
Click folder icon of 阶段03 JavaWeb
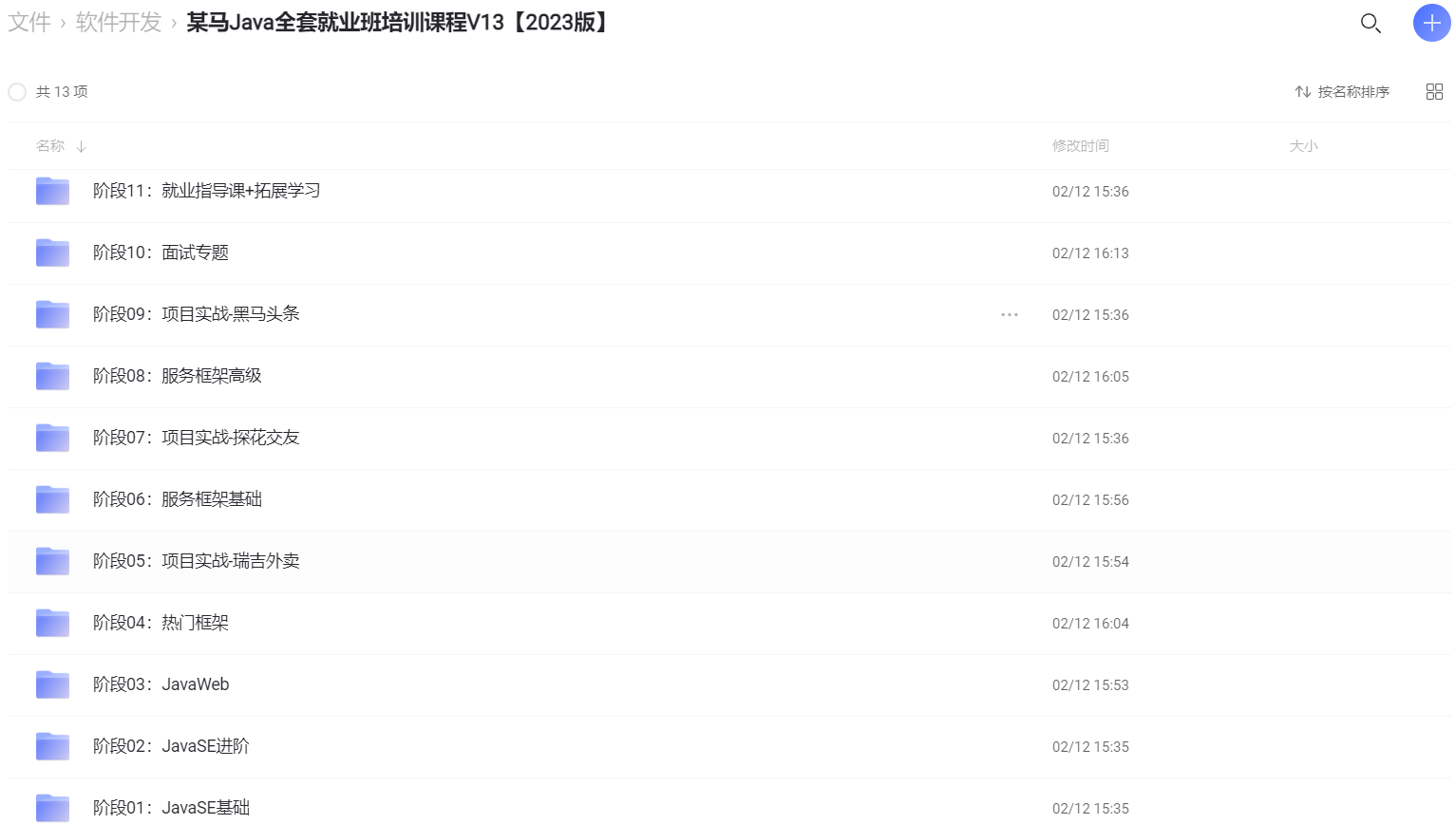tap(52, 684)
